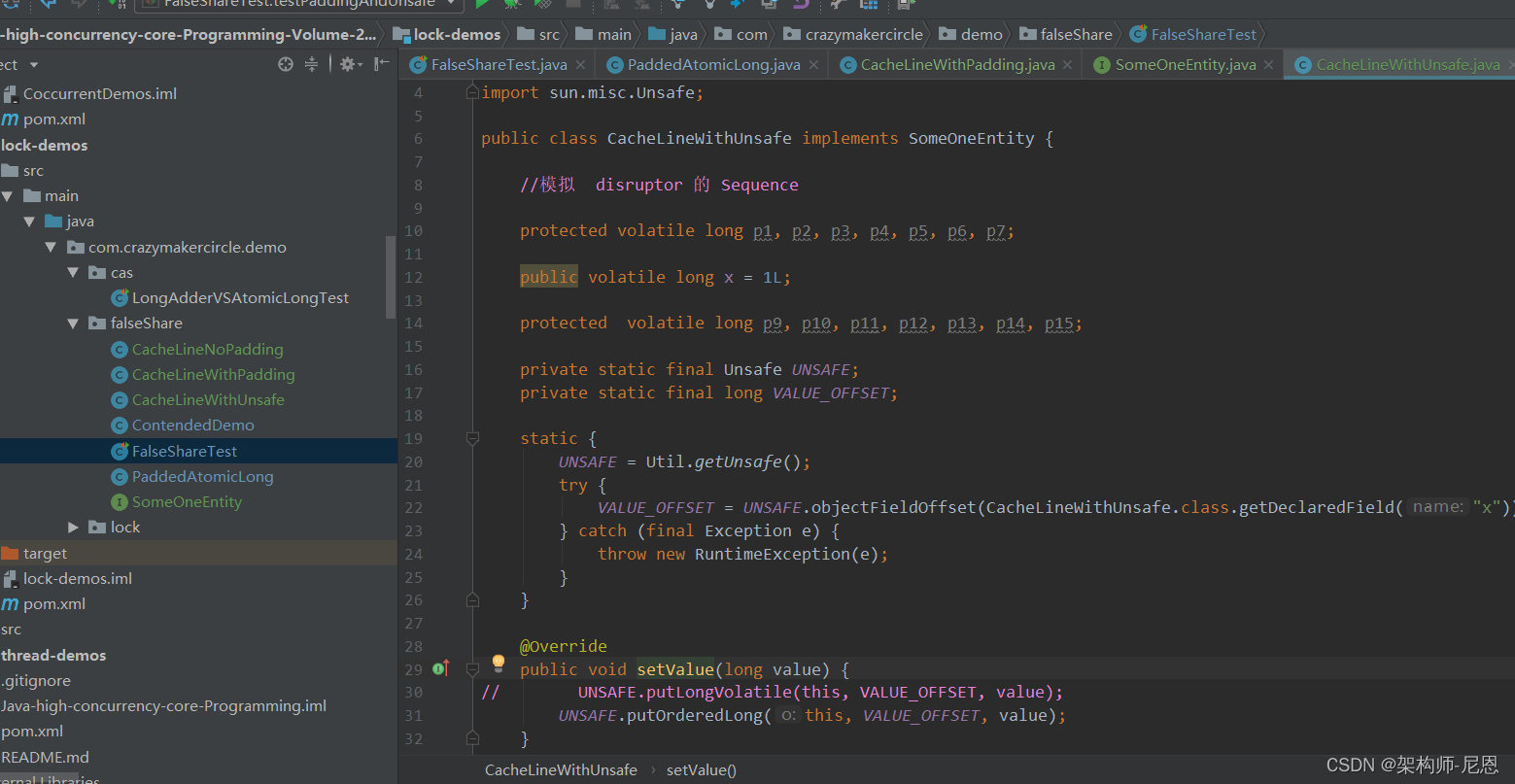Hide the Project tool window
The image size is (1515, 784).
pos(382,64)
